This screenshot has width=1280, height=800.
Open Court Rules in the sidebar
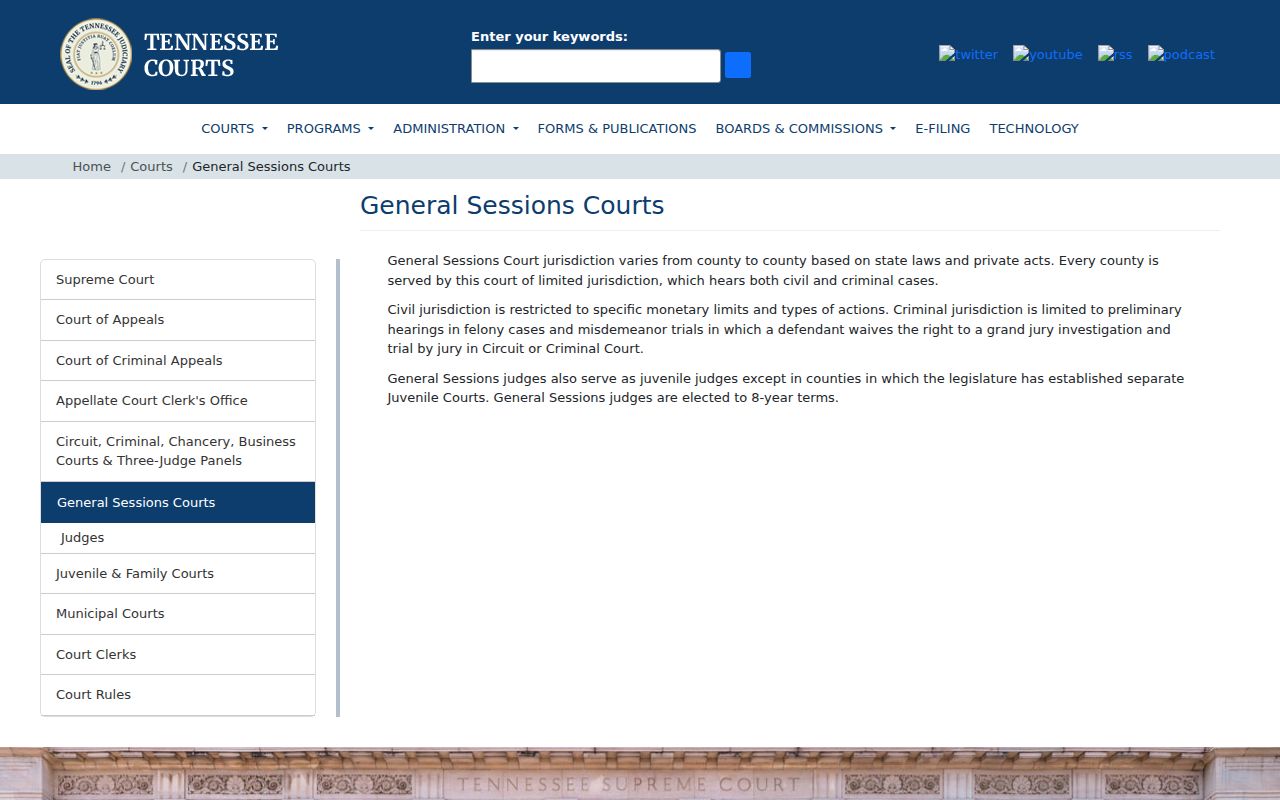pos(178,695)
